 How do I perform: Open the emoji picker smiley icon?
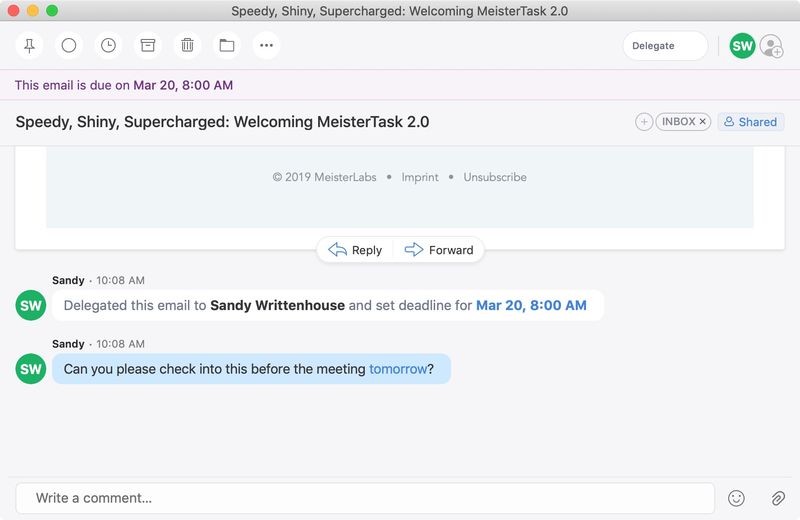pyautogui.click(x=736, y=498)
